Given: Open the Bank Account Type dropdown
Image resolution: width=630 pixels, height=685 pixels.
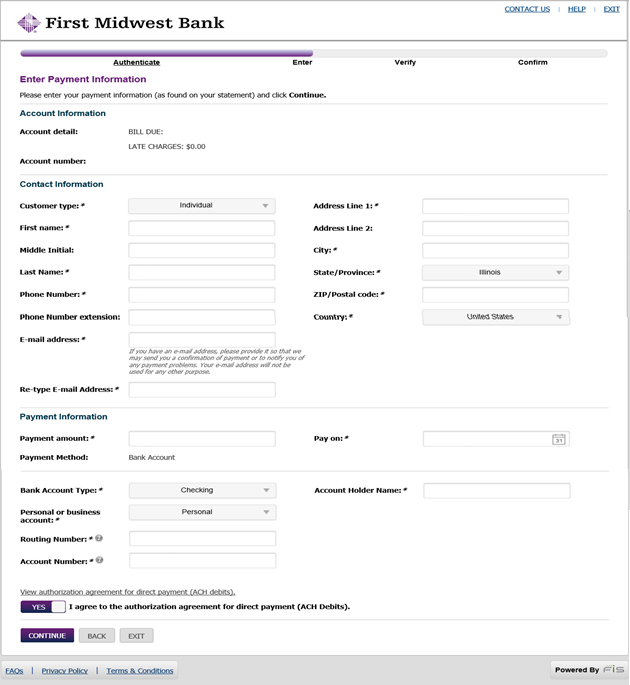Looking at the screenshot, I should tap(202, 490).
